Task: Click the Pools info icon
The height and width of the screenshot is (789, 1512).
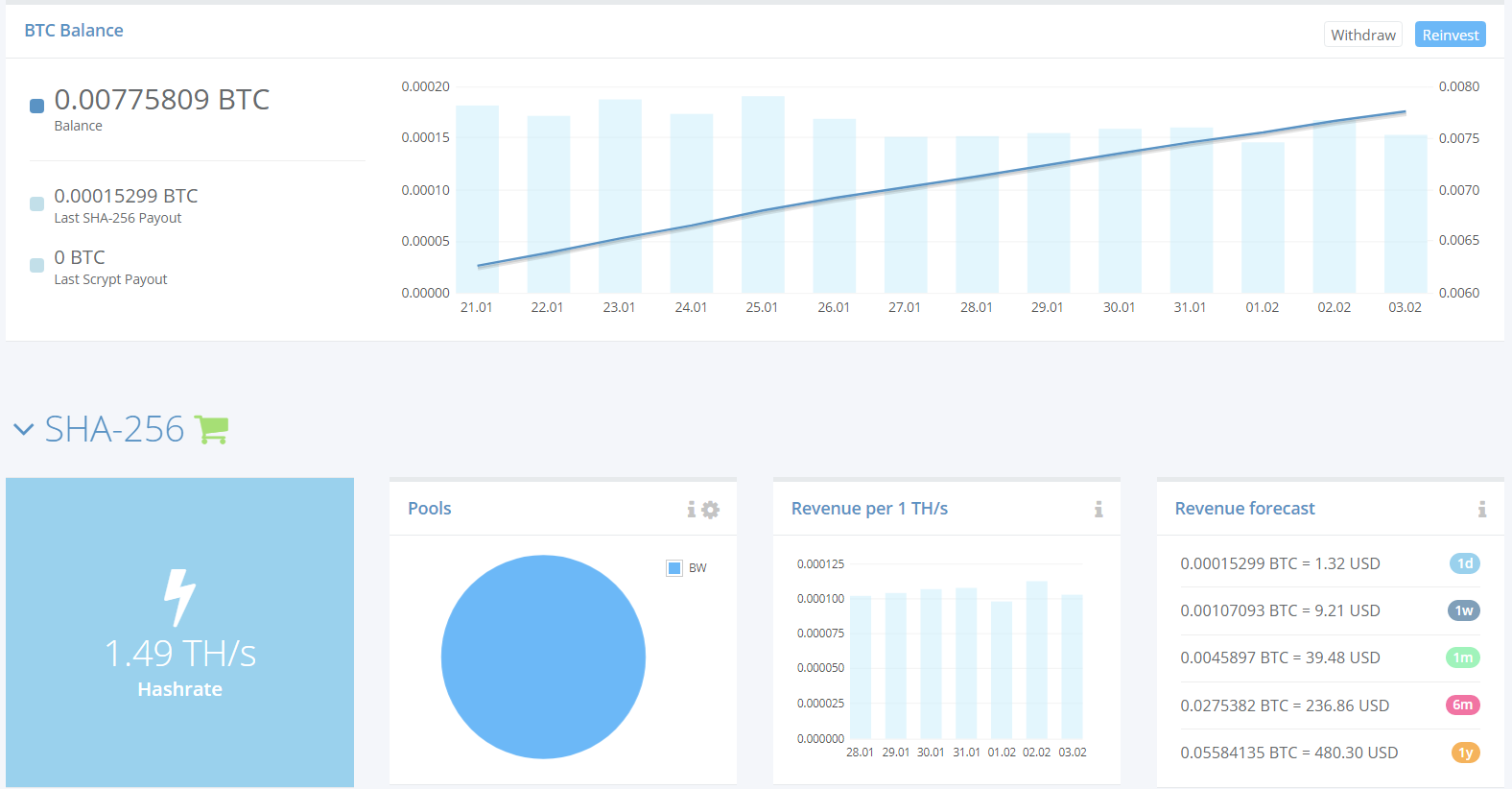Action: coord(691,510)
